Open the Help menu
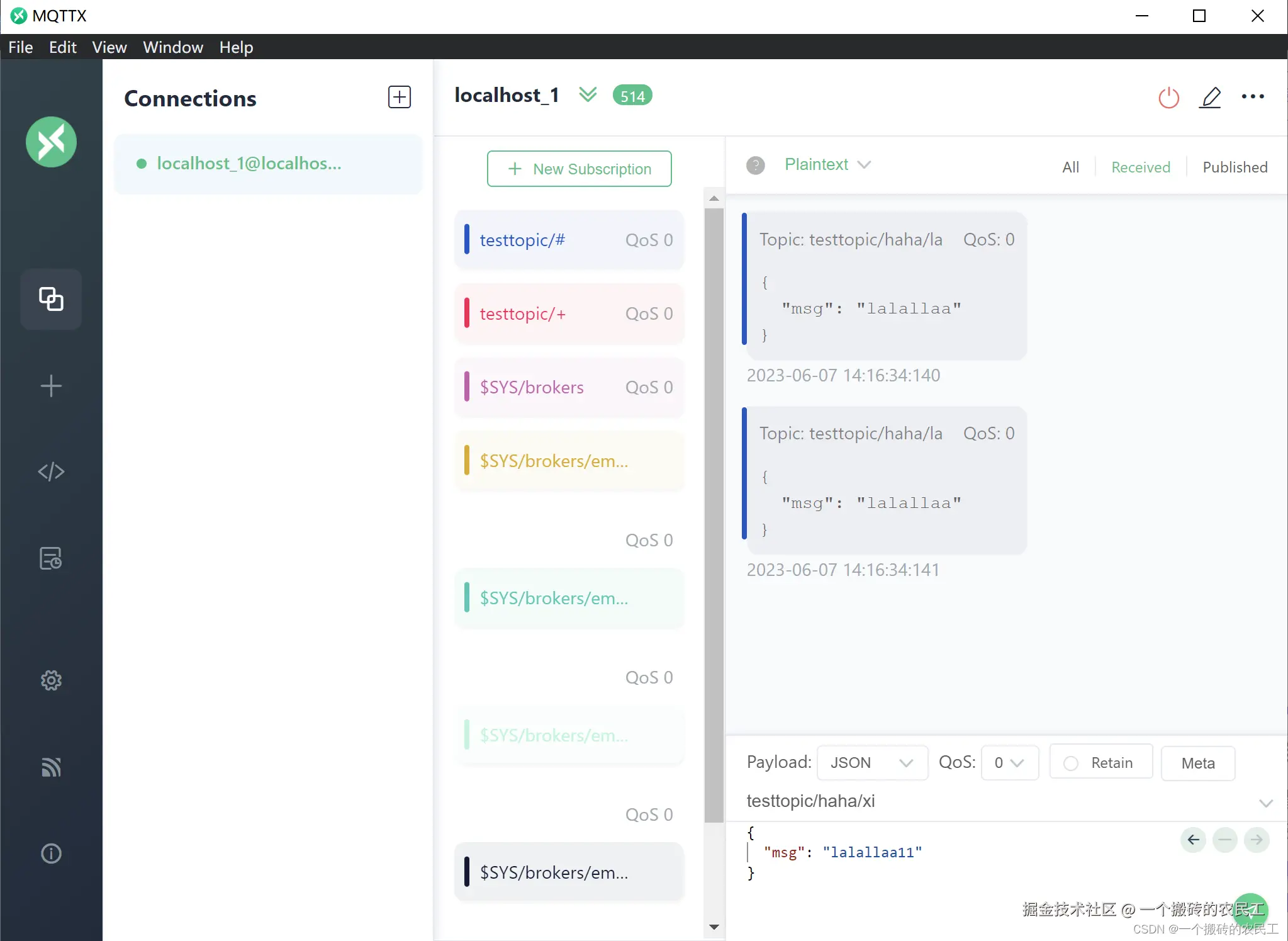This screenshot has width=1288, height=941. coord(236,47)
